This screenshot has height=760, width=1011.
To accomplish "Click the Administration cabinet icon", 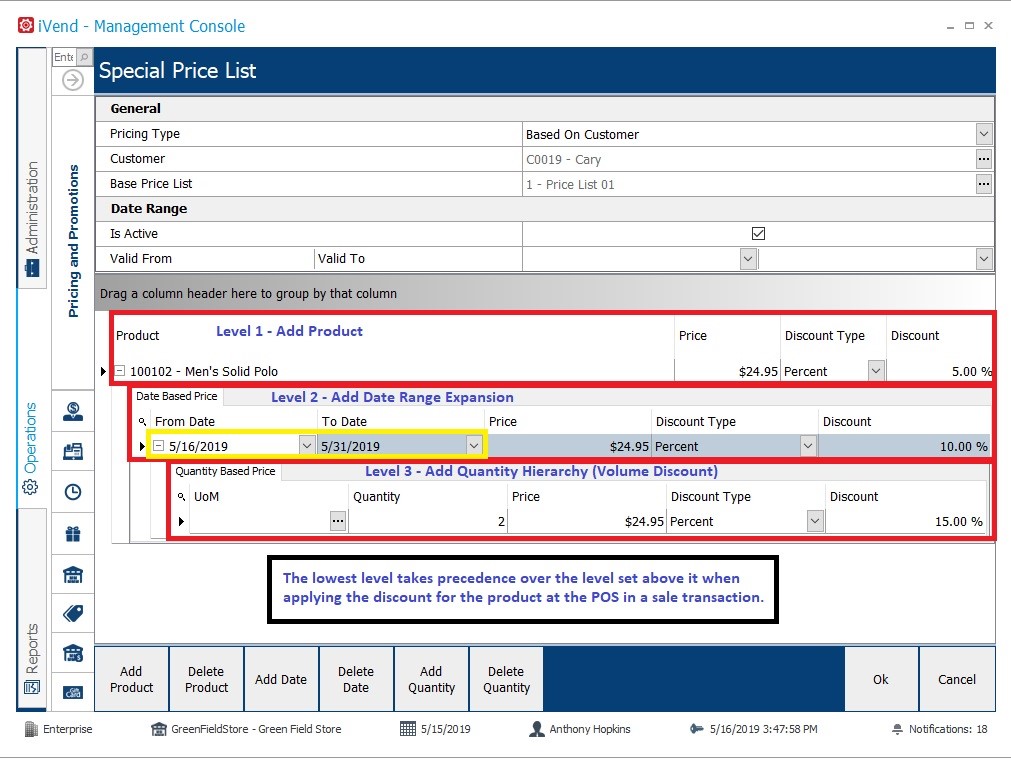I will click(x=32, y=268).
